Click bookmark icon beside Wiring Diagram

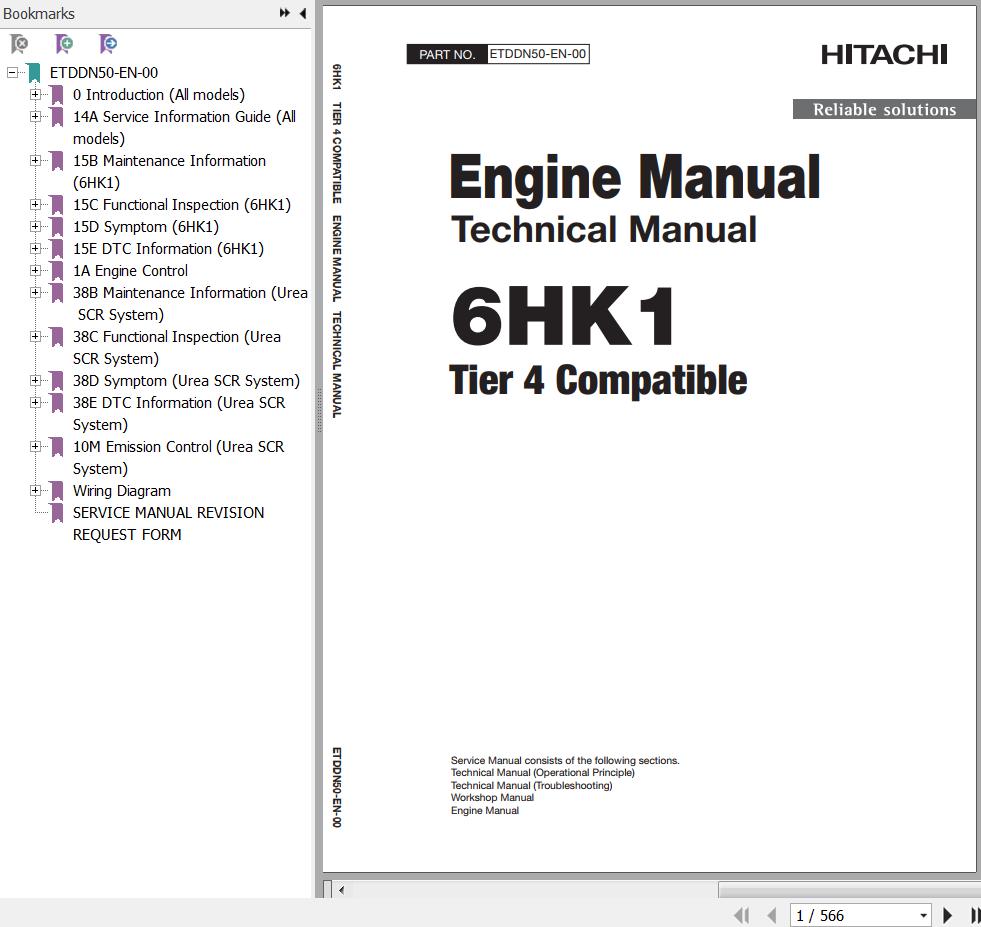click(x=57, y=491)
